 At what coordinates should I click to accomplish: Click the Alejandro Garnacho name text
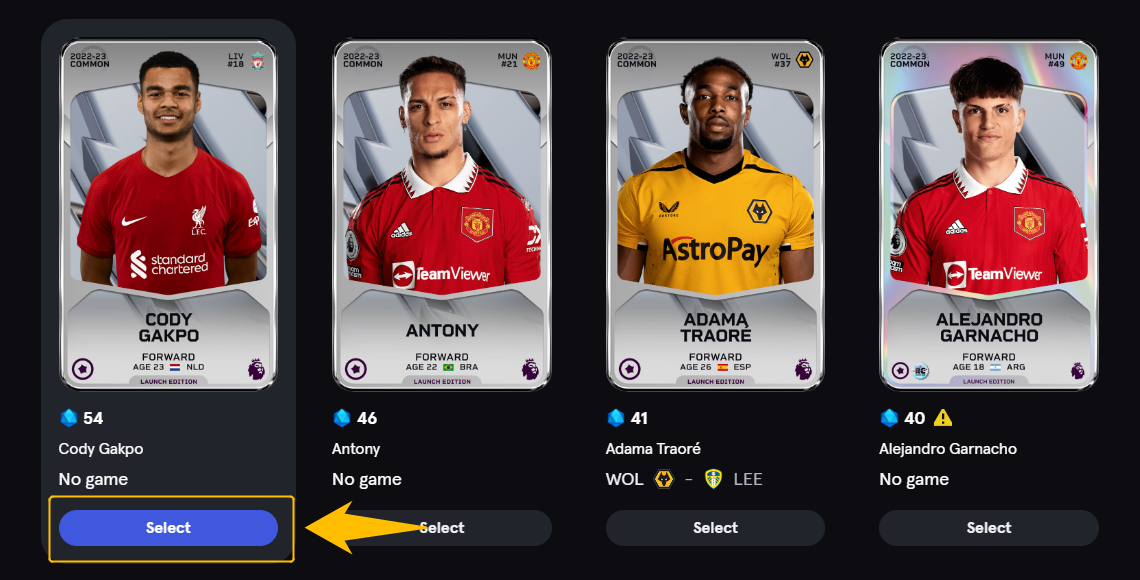click(x=948, y=449)
